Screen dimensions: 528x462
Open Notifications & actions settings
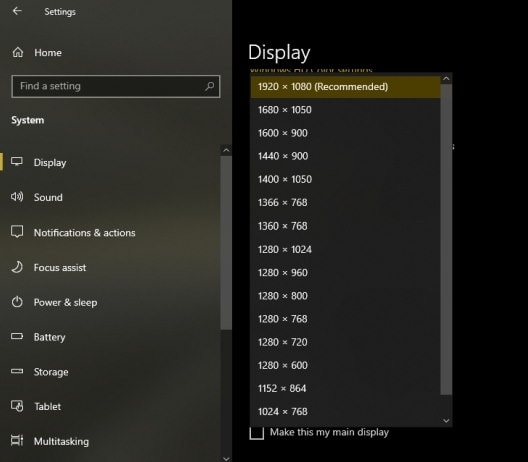pyautogui.click(x=85, y=233)
